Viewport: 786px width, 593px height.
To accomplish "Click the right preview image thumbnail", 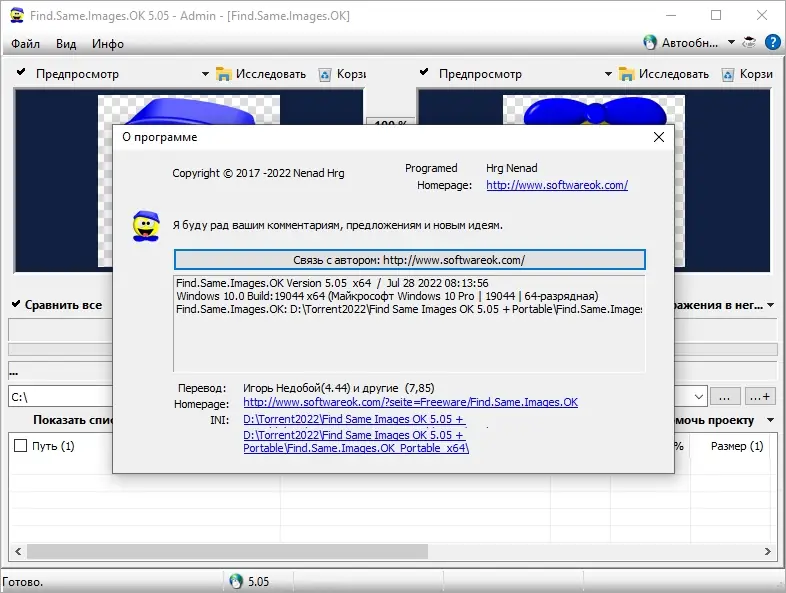I will (594, 109).
